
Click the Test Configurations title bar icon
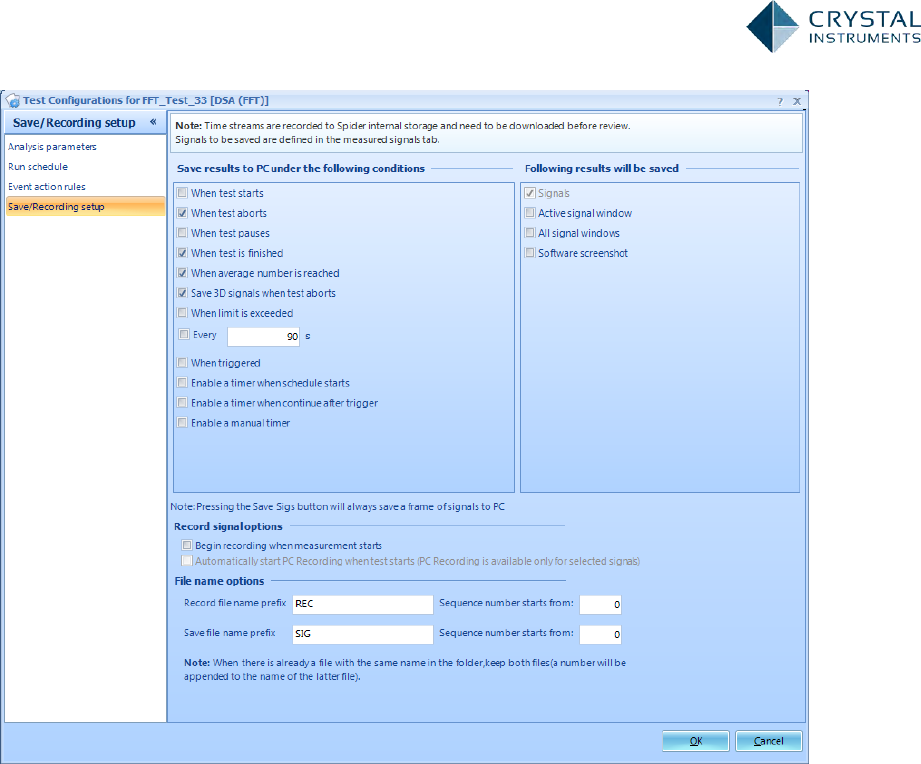click(x=13, y=101)
